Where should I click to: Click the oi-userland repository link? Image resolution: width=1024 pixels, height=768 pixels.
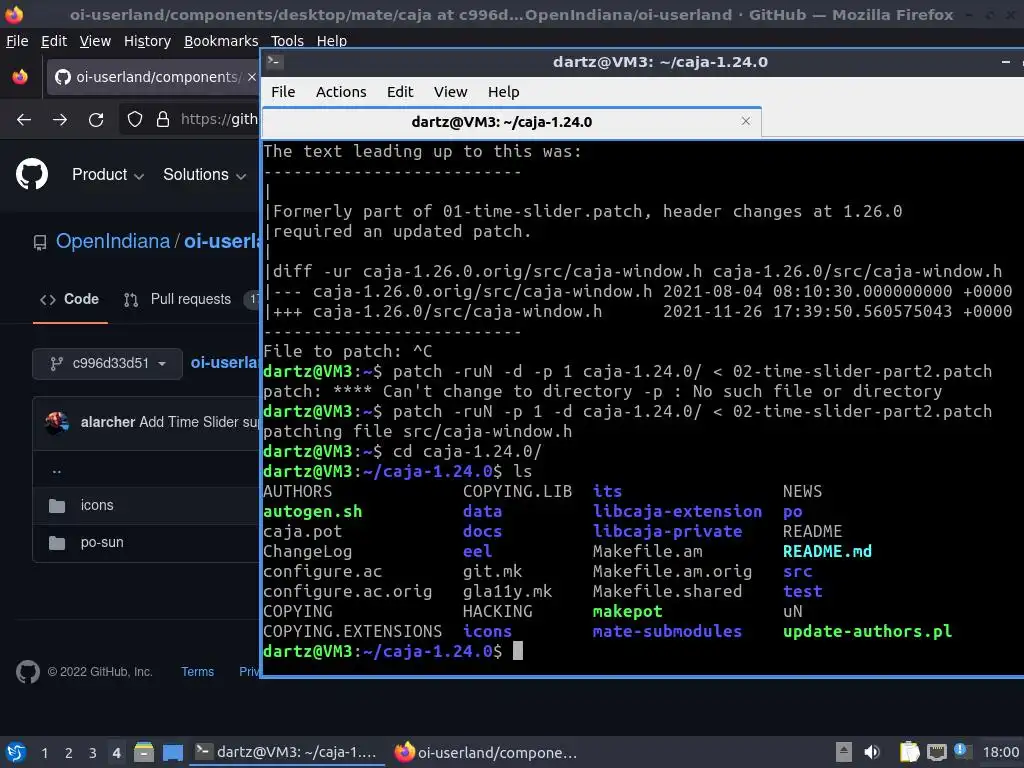coord(221,241)
